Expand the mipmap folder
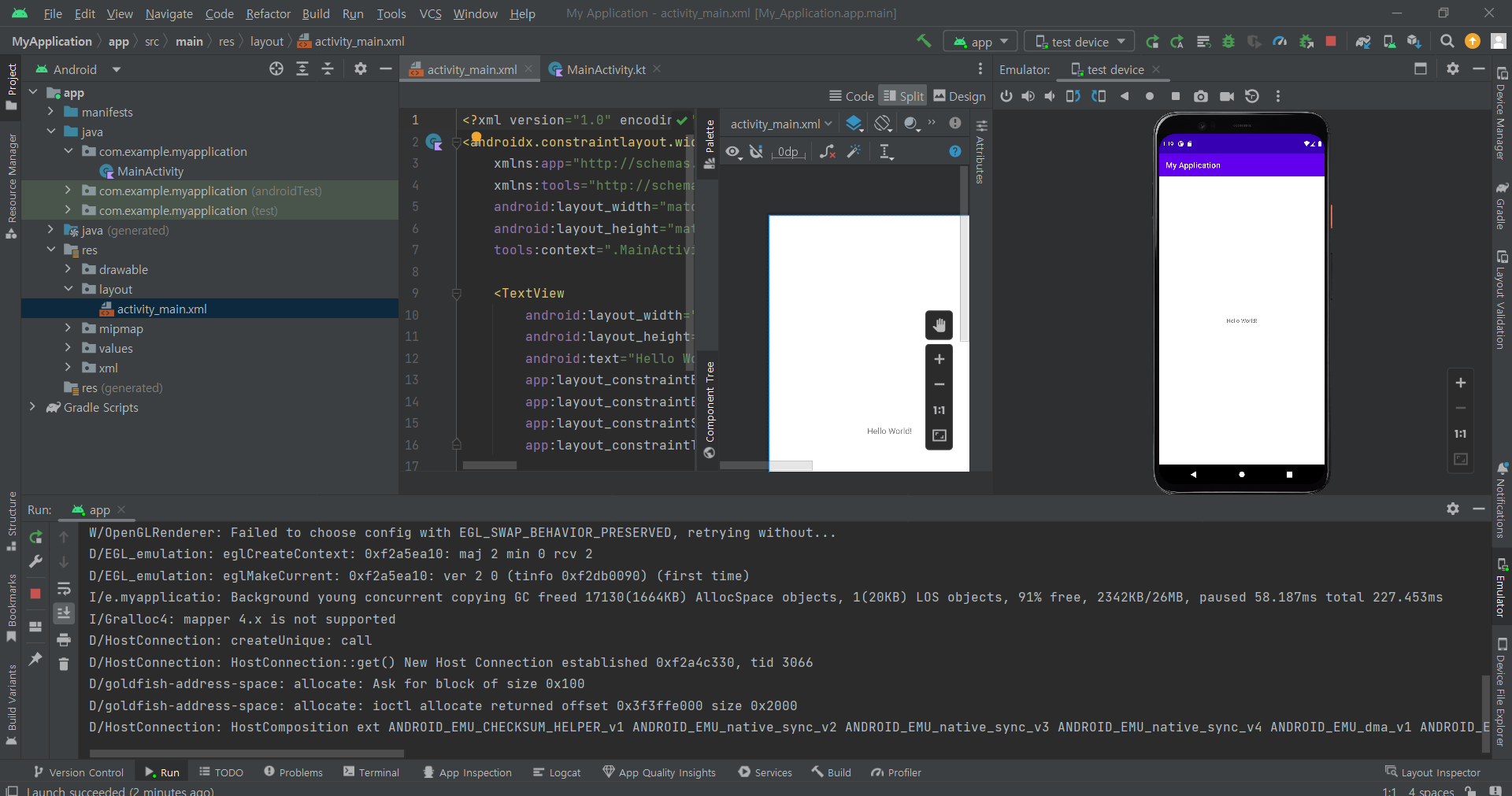The height and width of the screenshot is (796, 1512). pos(68,328)
